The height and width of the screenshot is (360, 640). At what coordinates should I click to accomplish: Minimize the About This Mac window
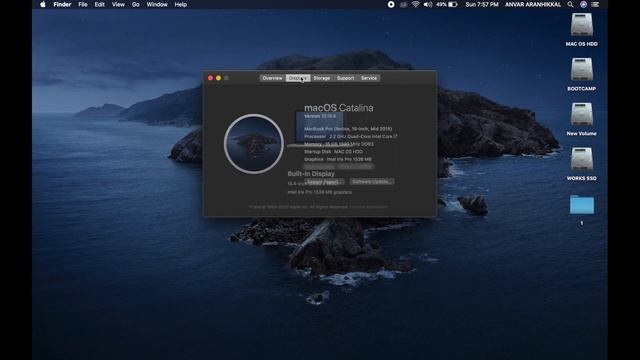pos(218,78)
